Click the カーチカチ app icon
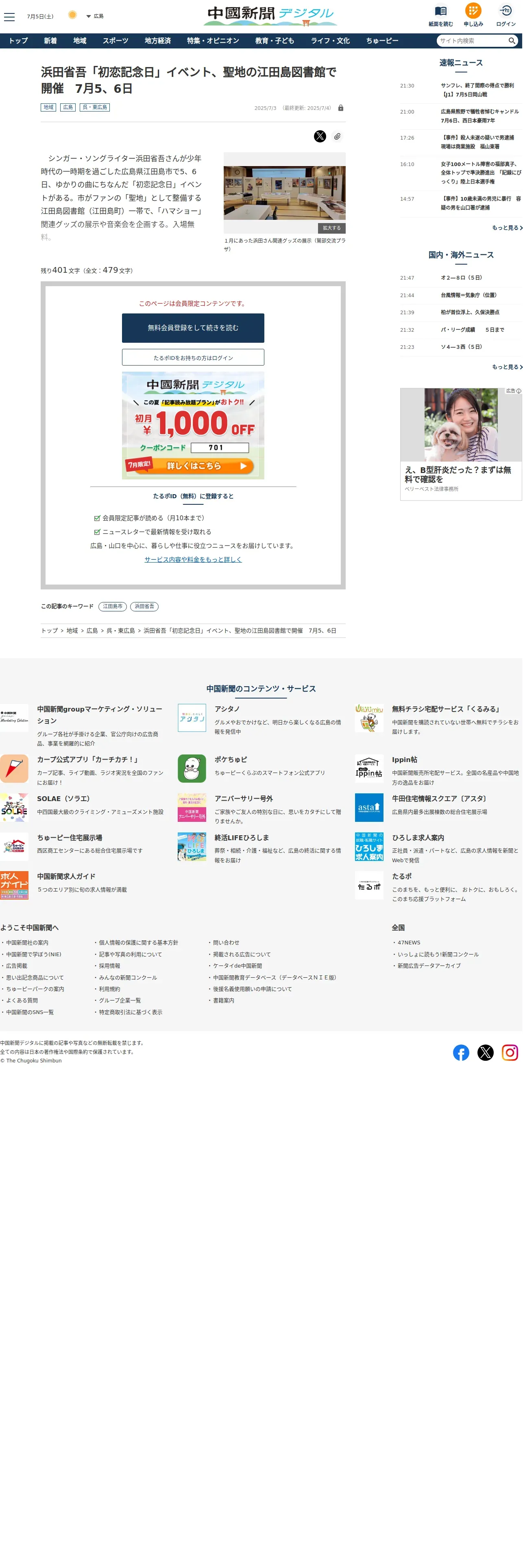This screenshot has width=523, height=1568. (x=14, y=769)
